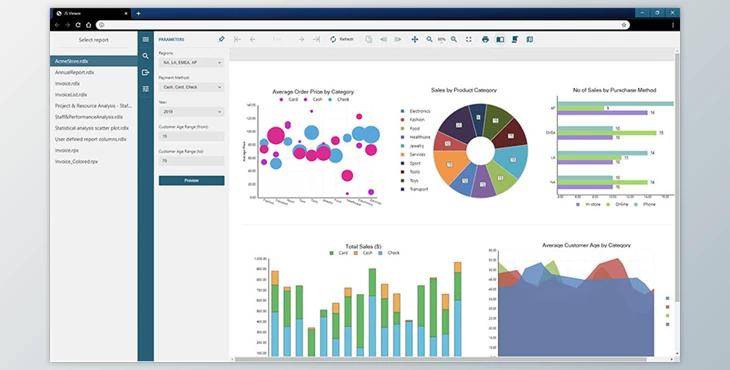730x370 pixels.
Task: Open the sidebar hamburger menu icon
Action: coord(146,40)
